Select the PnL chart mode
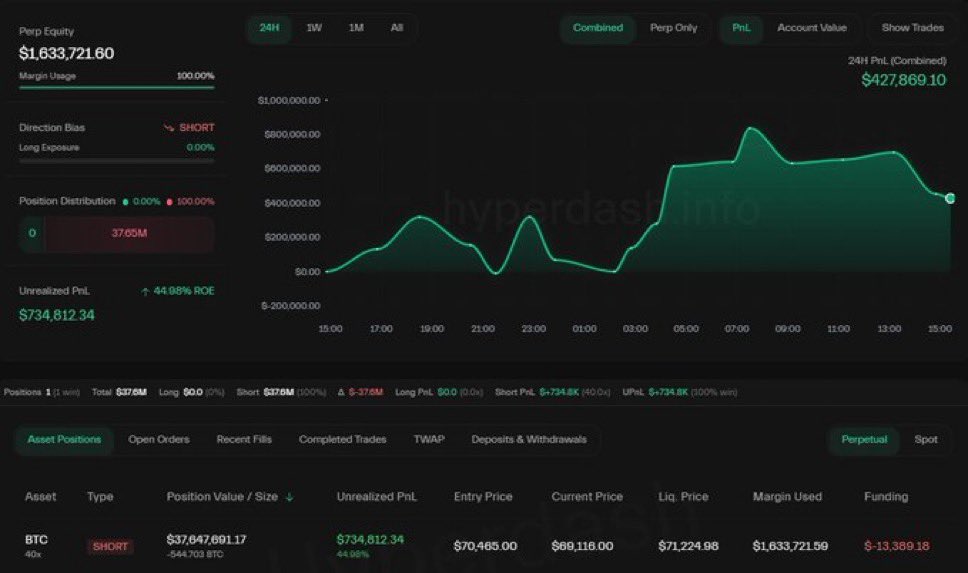Viewport: 968px width, 573px height. tap(741, 28)
